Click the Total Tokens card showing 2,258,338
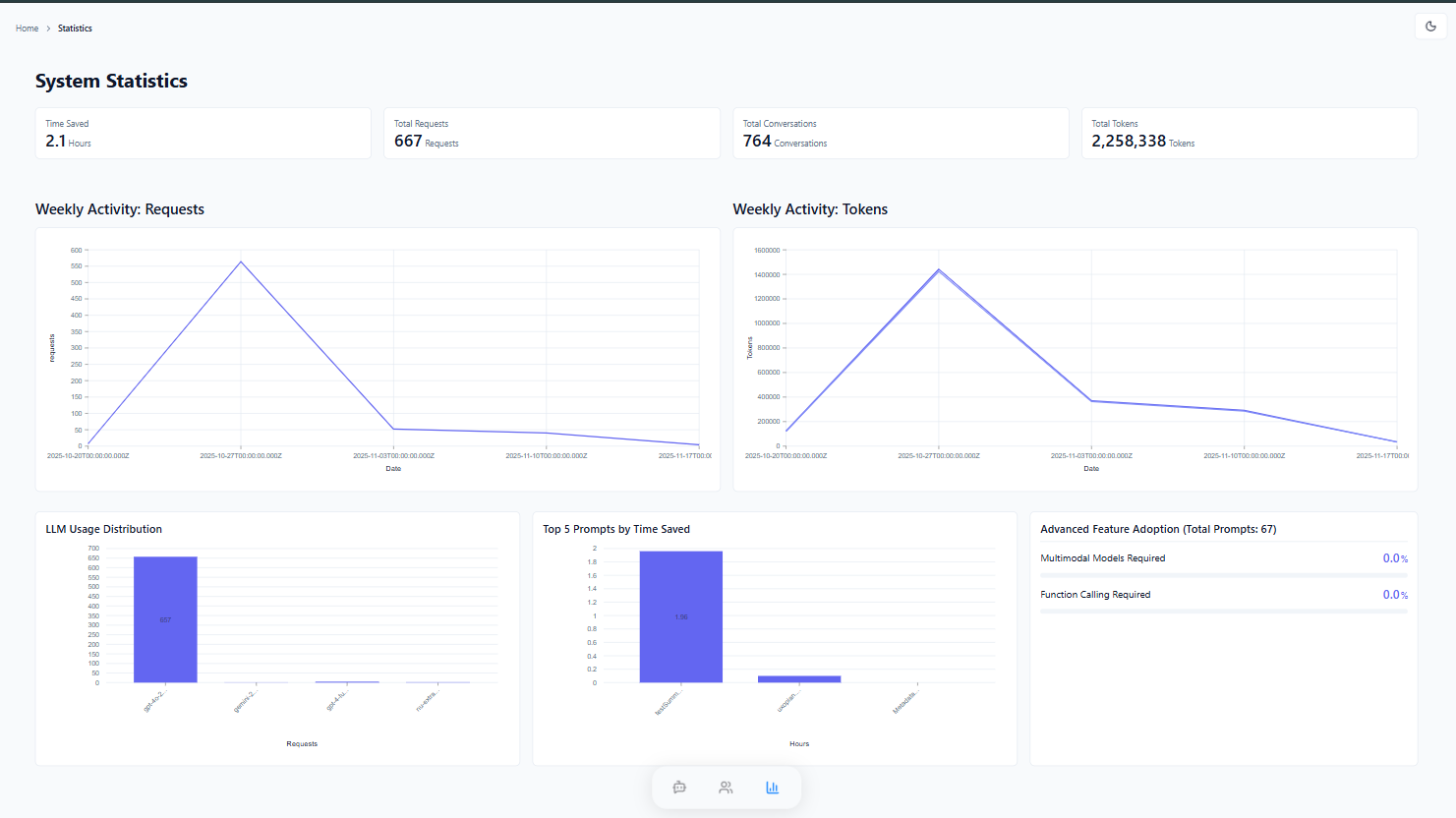The height and width of the screenshot is (818, 1456). coord(1250,133)
